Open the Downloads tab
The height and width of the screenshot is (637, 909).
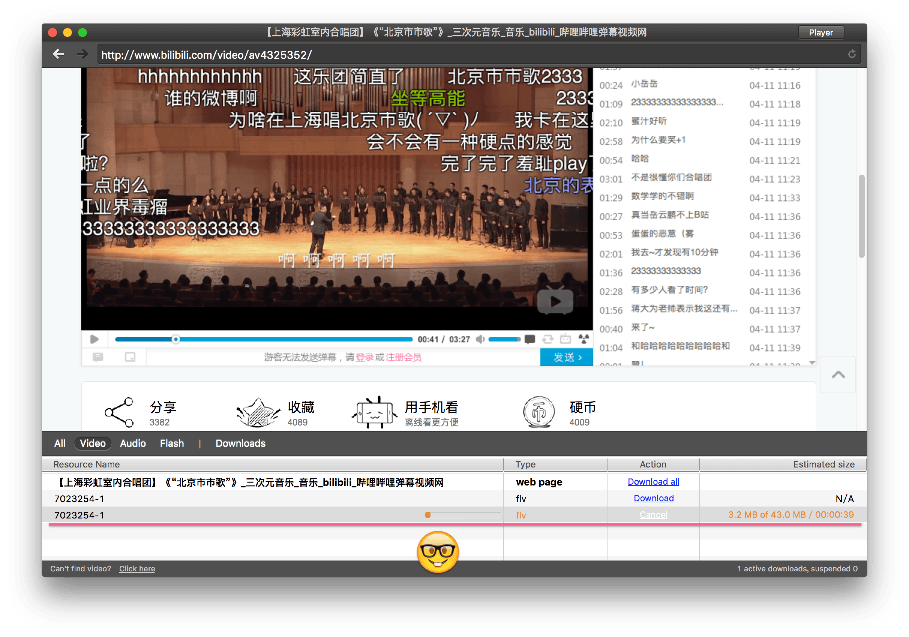241,443
